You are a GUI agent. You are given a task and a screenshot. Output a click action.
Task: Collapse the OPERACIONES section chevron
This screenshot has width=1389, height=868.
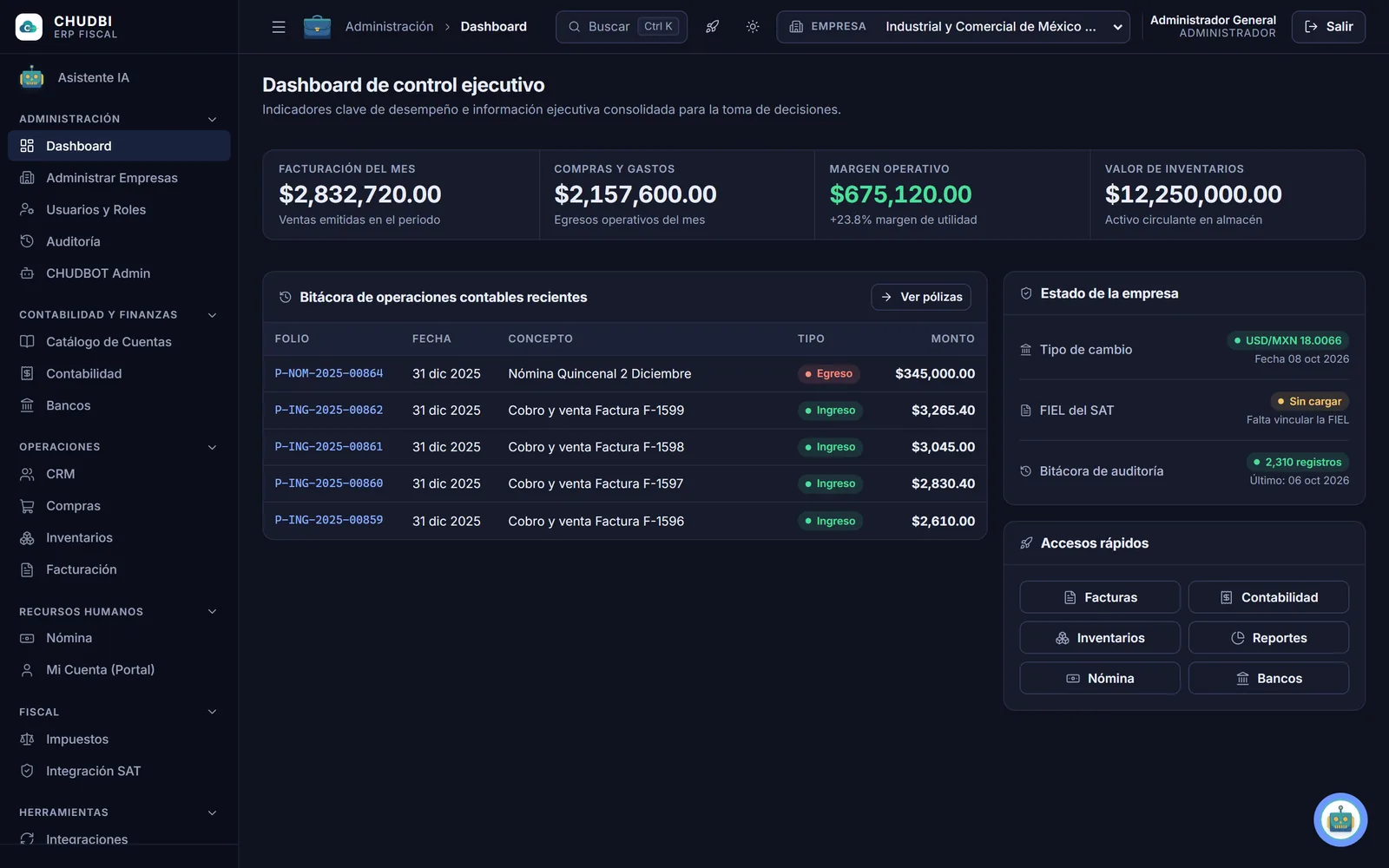click(x=212, y=447)
